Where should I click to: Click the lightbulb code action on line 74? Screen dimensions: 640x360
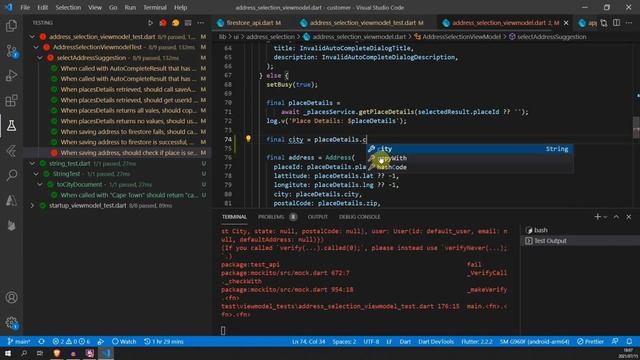(x=248, y=139)
